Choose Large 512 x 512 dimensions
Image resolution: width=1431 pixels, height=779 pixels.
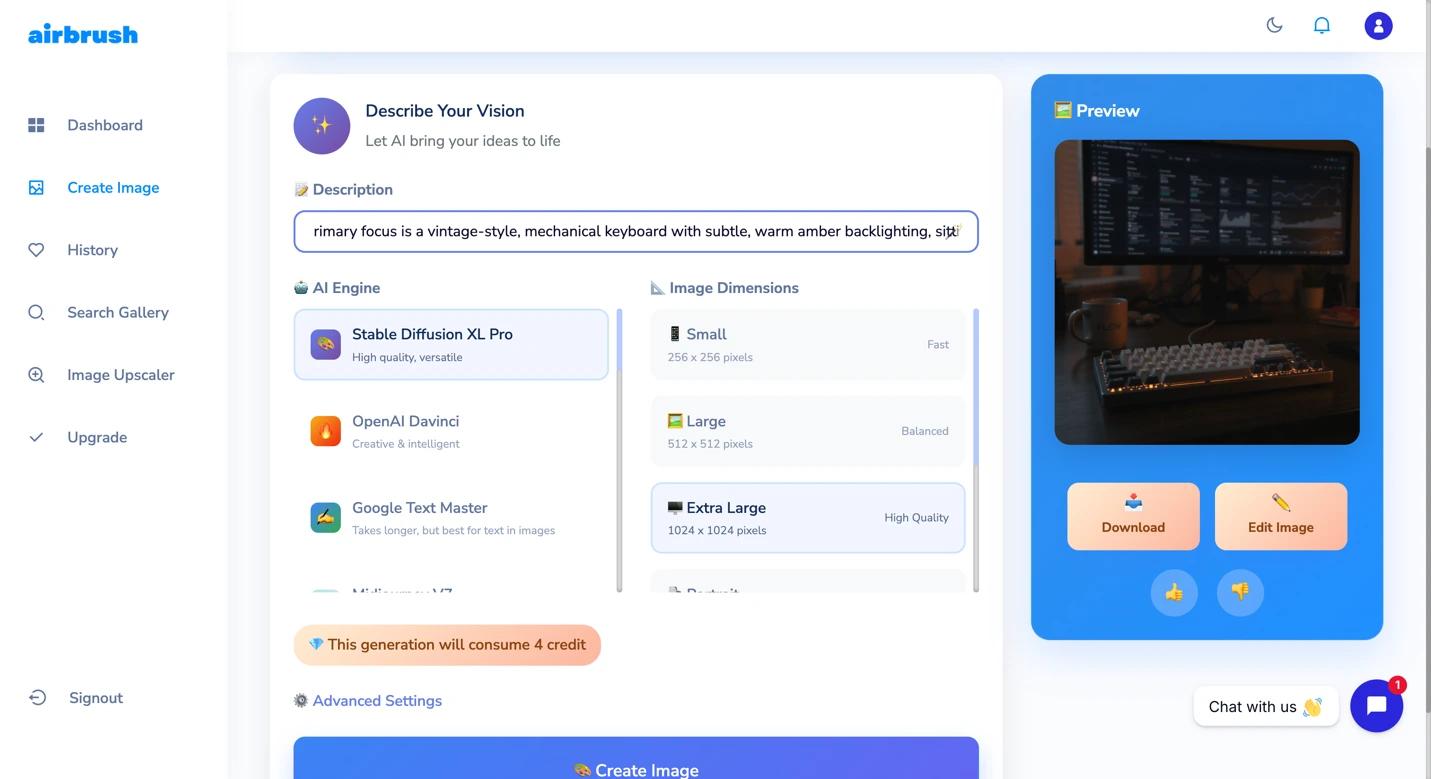click(x=808, y=431)
